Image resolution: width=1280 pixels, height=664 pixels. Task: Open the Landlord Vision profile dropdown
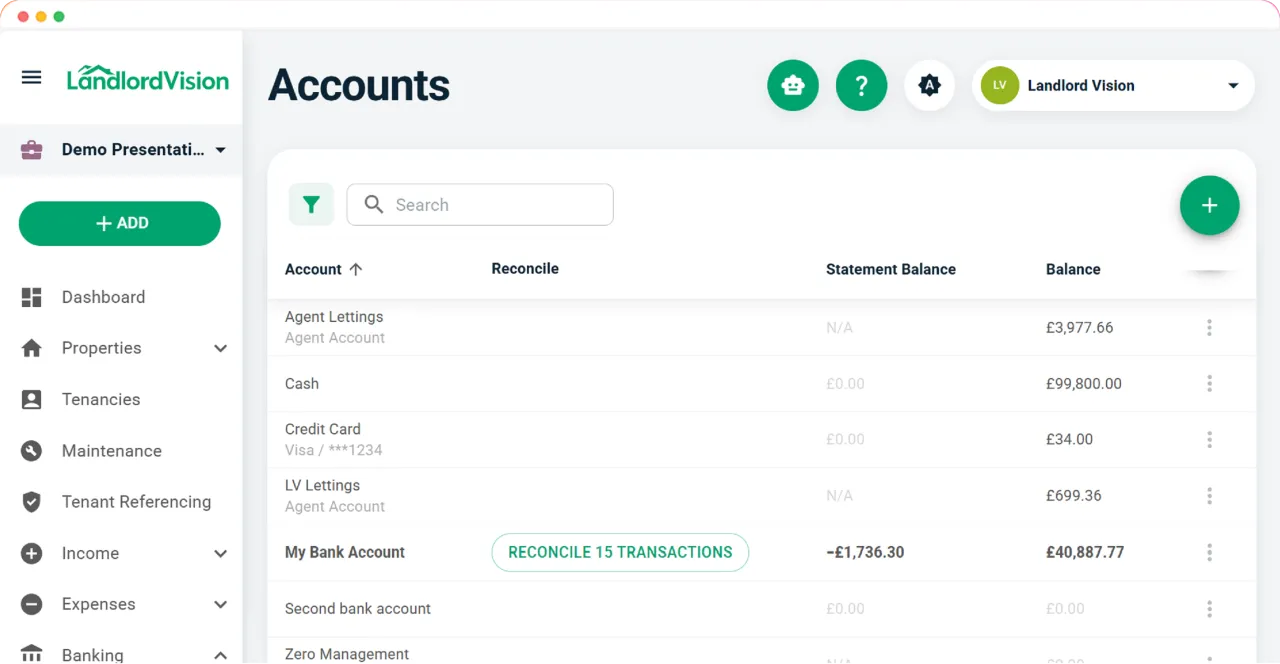[x=1113, y=85]
